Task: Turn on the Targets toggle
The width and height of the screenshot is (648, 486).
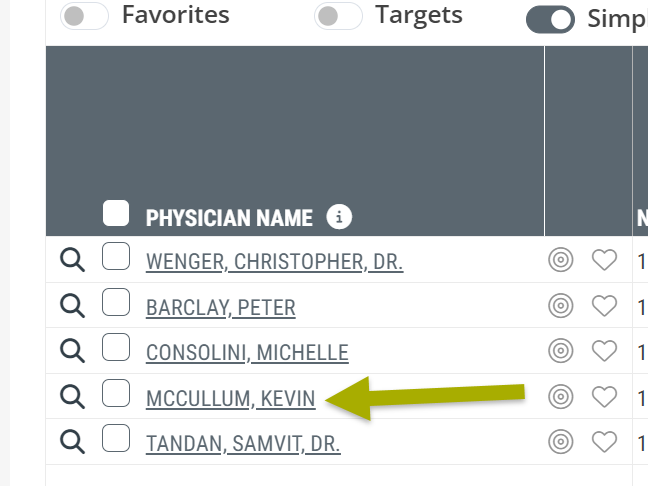Action: [x=338, y=16]
